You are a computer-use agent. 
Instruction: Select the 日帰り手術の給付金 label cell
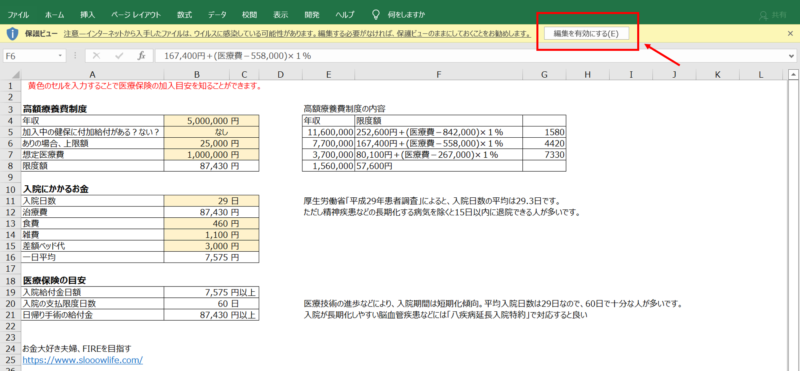pos(92,314)
